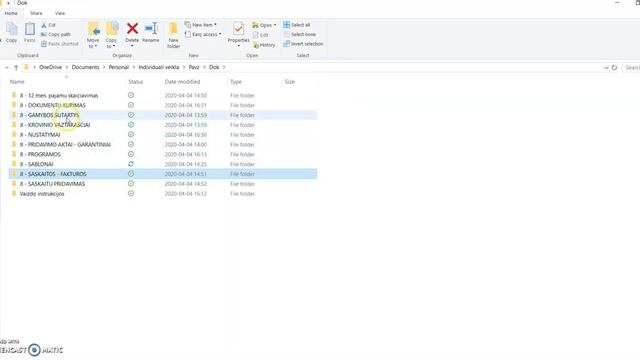This screenshot has height=360, width=640.
Task: Sort by the Status column header
Action: (136, 82)
